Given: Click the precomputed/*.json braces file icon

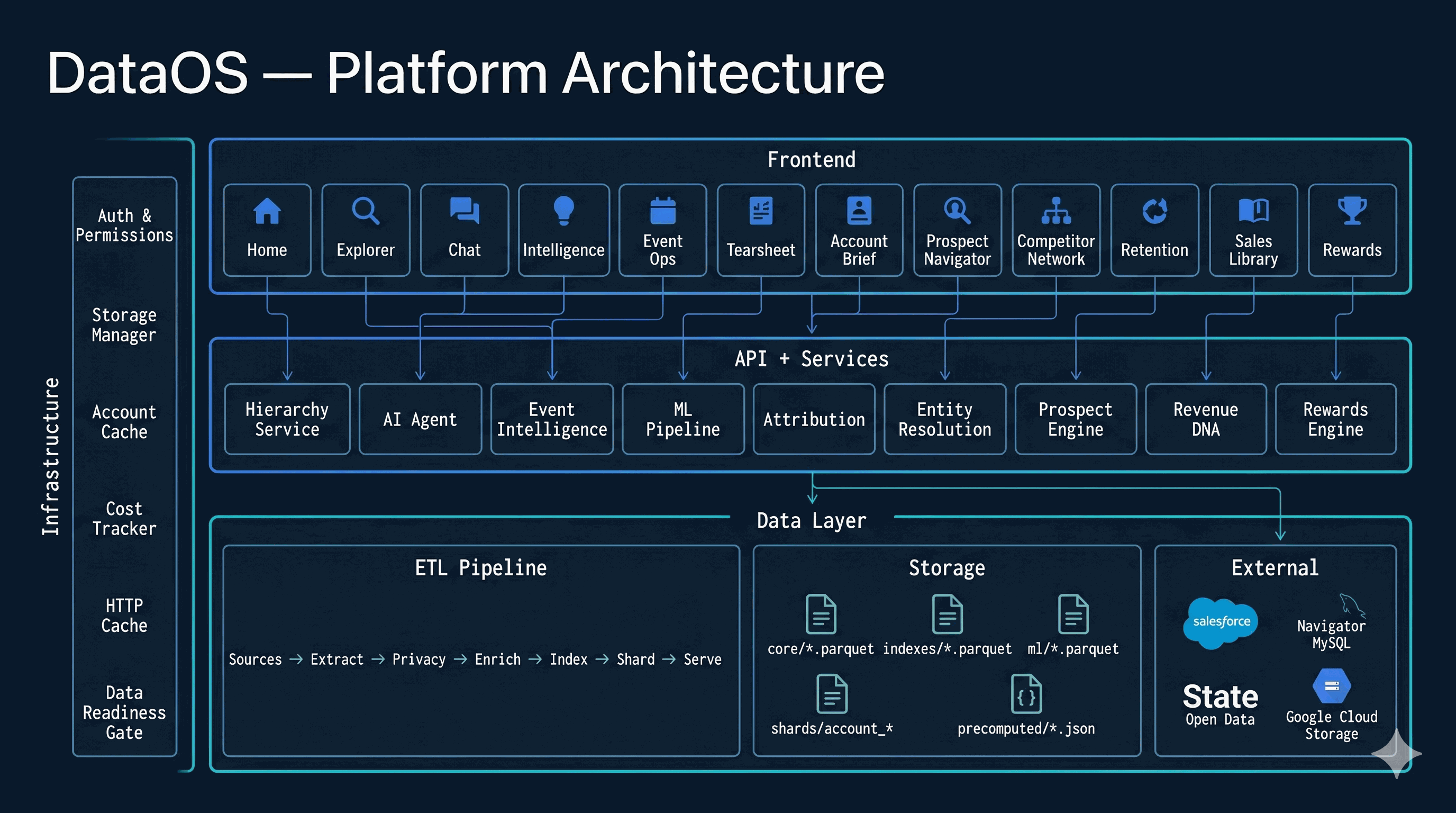Looking at the screenshot, I should [1026, 694].
